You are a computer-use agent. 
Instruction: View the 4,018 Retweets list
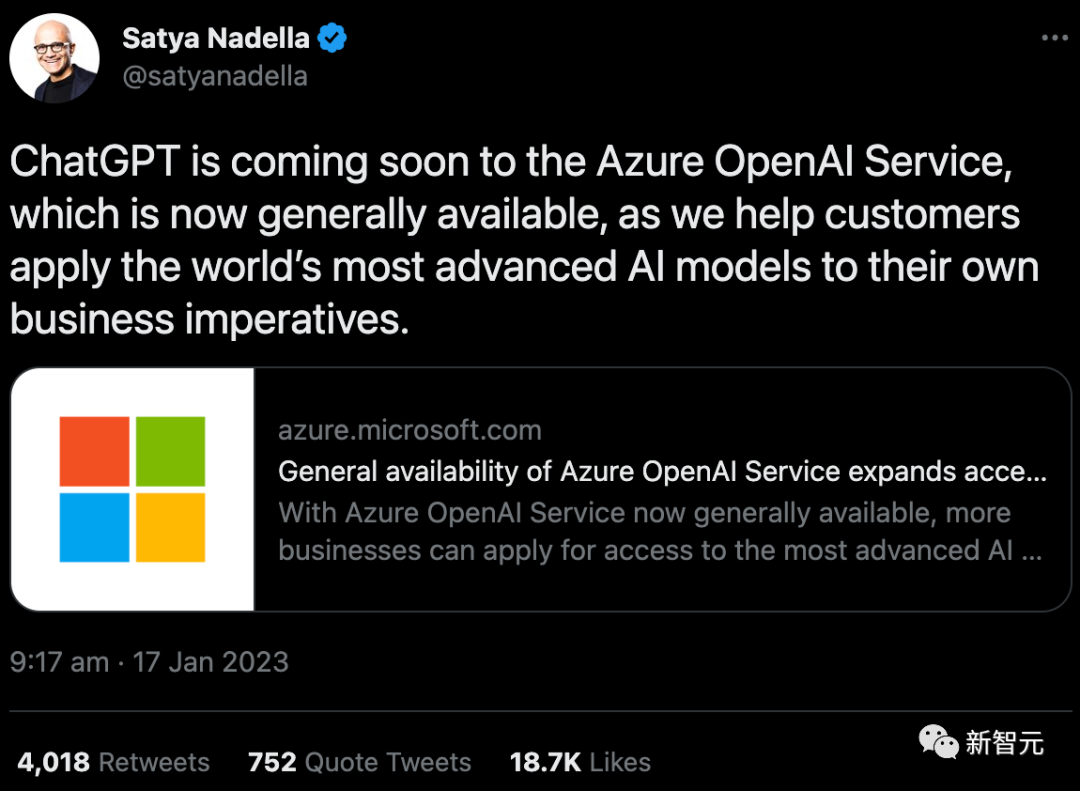point(114,762)
